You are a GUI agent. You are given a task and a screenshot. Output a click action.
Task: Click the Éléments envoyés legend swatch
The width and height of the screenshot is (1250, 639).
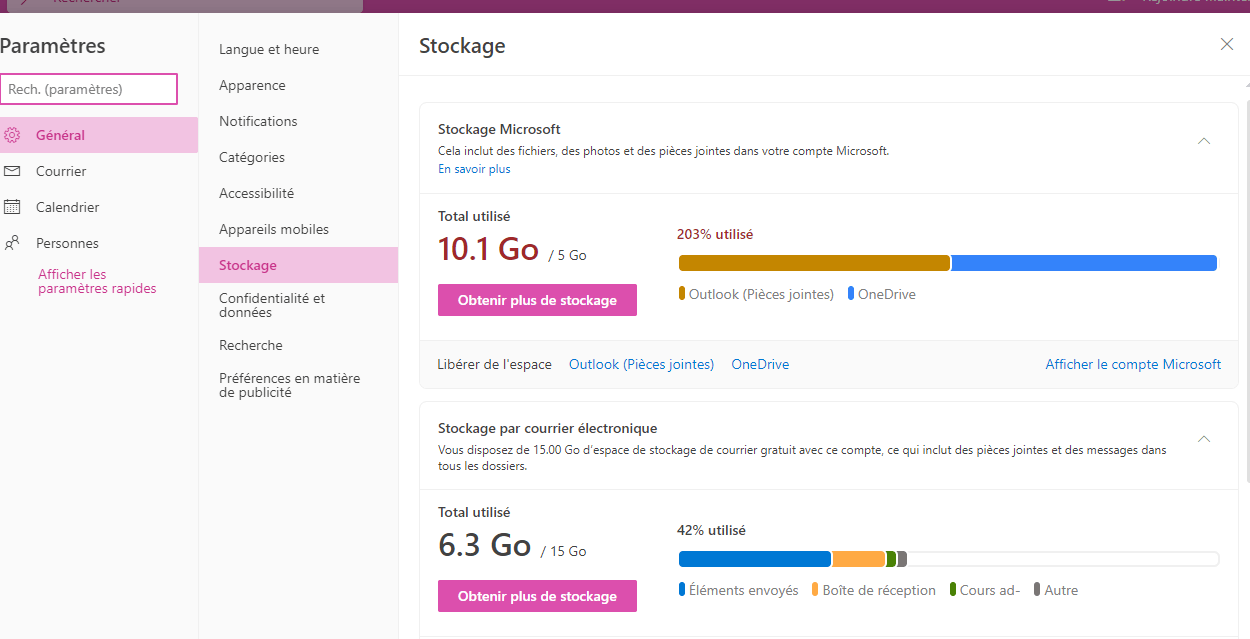click(682, 590)
